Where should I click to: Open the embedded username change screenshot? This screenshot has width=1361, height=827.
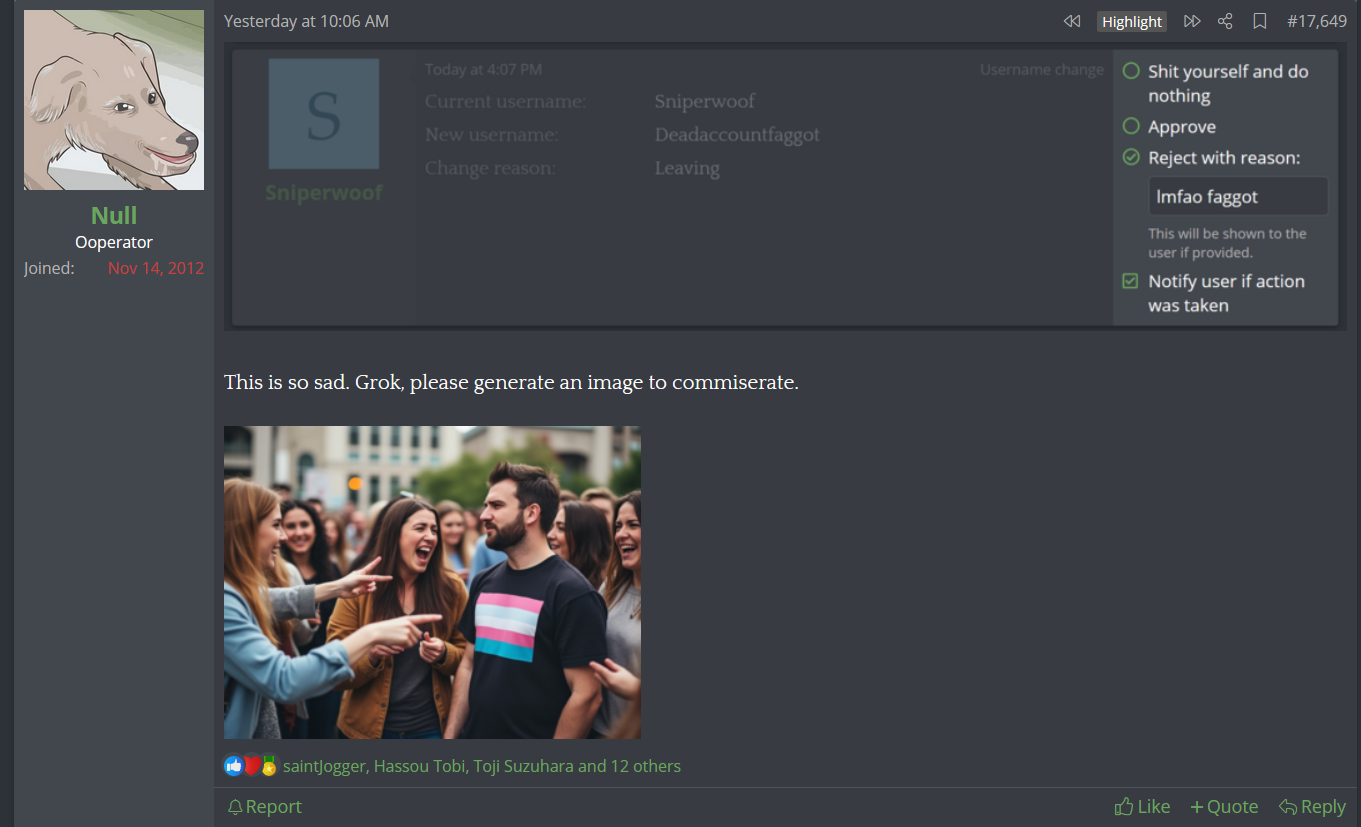pos(785,187)
